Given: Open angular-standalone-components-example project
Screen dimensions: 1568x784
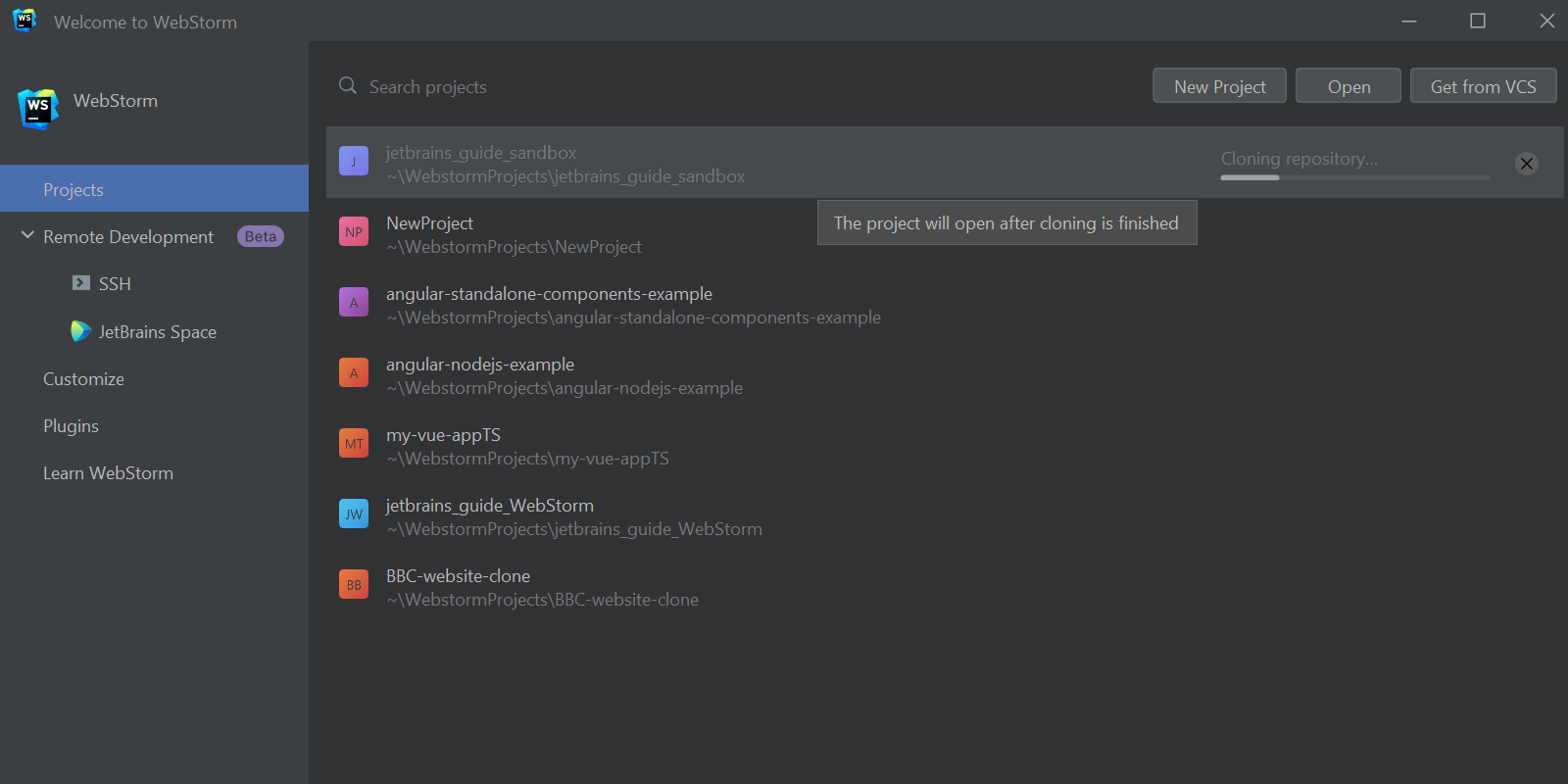Looking at the screenshot, I should [945, 304].
